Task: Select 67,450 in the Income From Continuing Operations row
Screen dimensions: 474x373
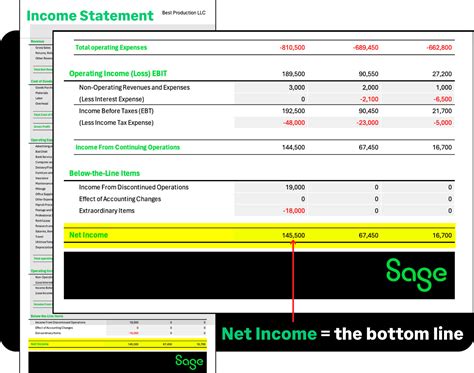Action: click(368, 147)
